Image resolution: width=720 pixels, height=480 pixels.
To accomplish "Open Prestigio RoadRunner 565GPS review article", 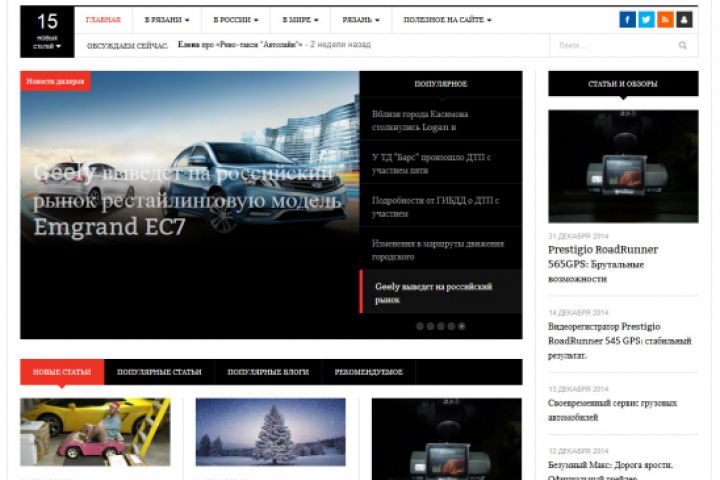I will point(603,264).
